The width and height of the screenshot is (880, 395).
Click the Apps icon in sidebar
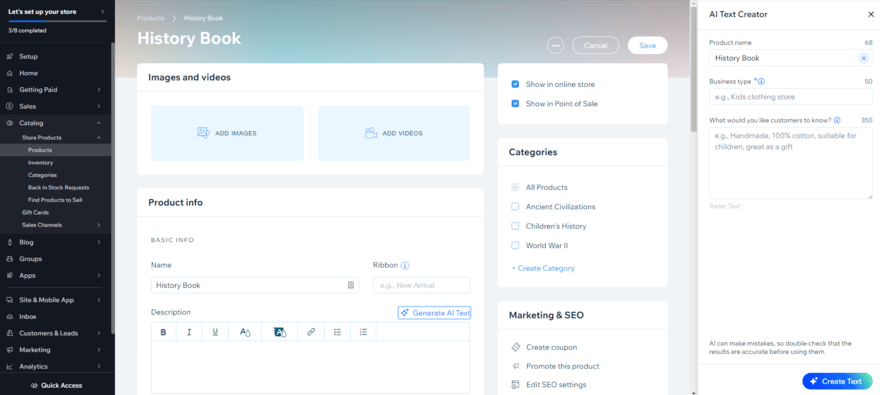click(x=10, y=275)
